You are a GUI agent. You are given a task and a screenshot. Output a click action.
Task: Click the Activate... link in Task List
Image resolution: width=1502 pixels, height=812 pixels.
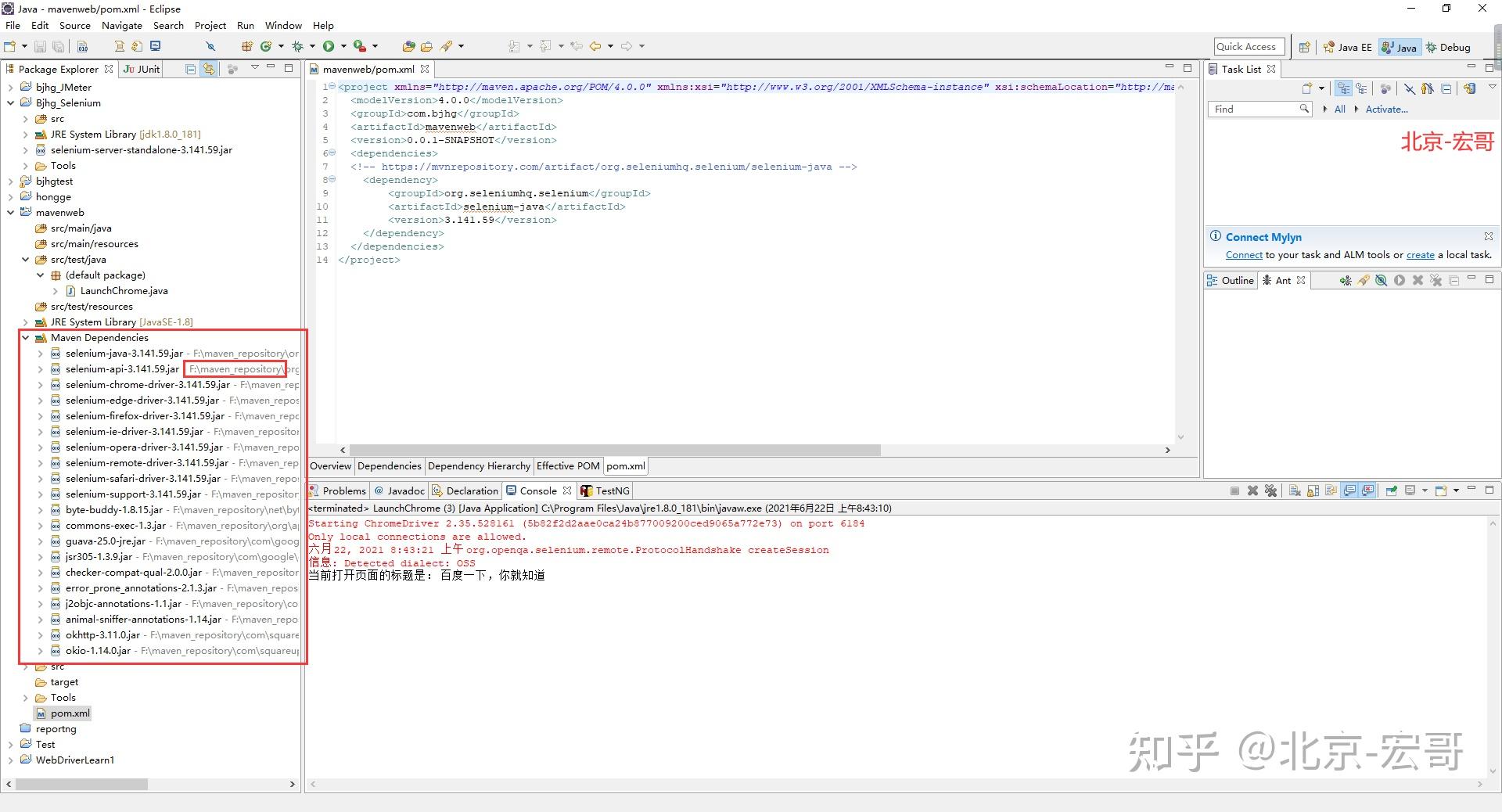pos(1386,110)
